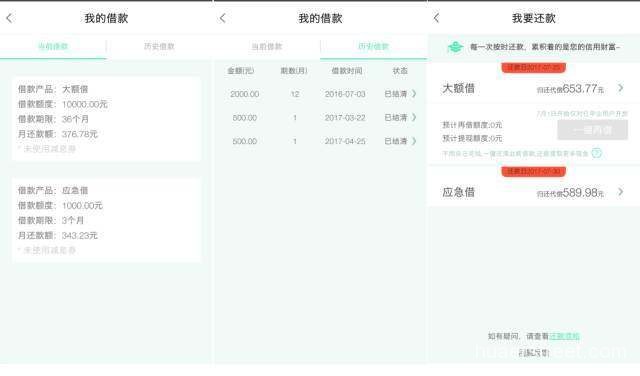Tap the 2016-07-03 loan date cell
The image size is (640, 376).
point(345,94)
